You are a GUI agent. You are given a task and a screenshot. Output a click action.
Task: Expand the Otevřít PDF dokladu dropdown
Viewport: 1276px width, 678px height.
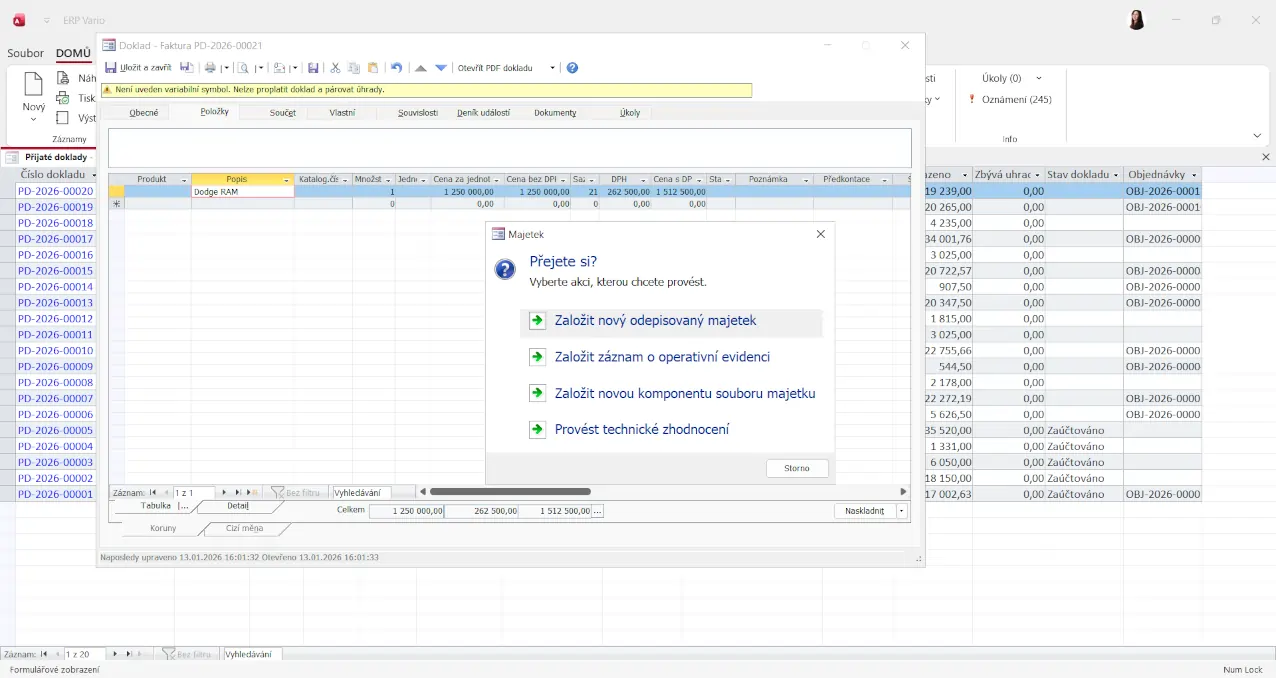pos(552,68)
